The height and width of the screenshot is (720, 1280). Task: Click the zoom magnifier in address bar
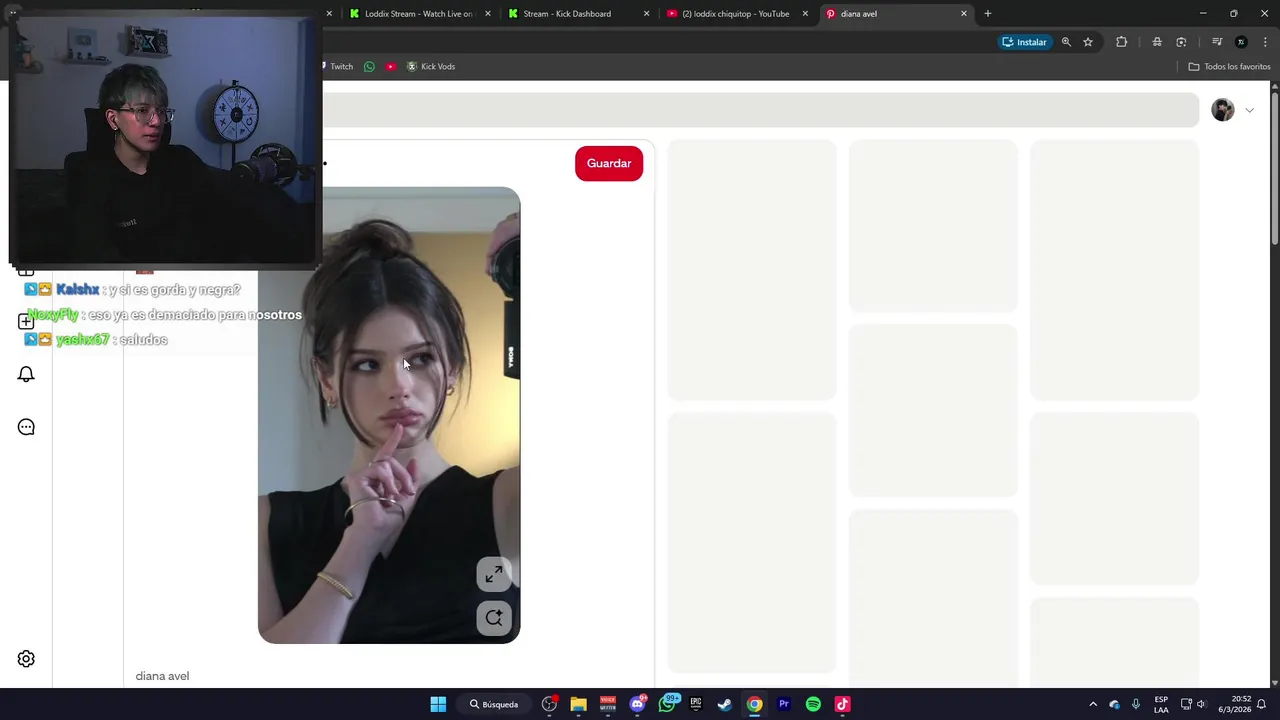1066,42
